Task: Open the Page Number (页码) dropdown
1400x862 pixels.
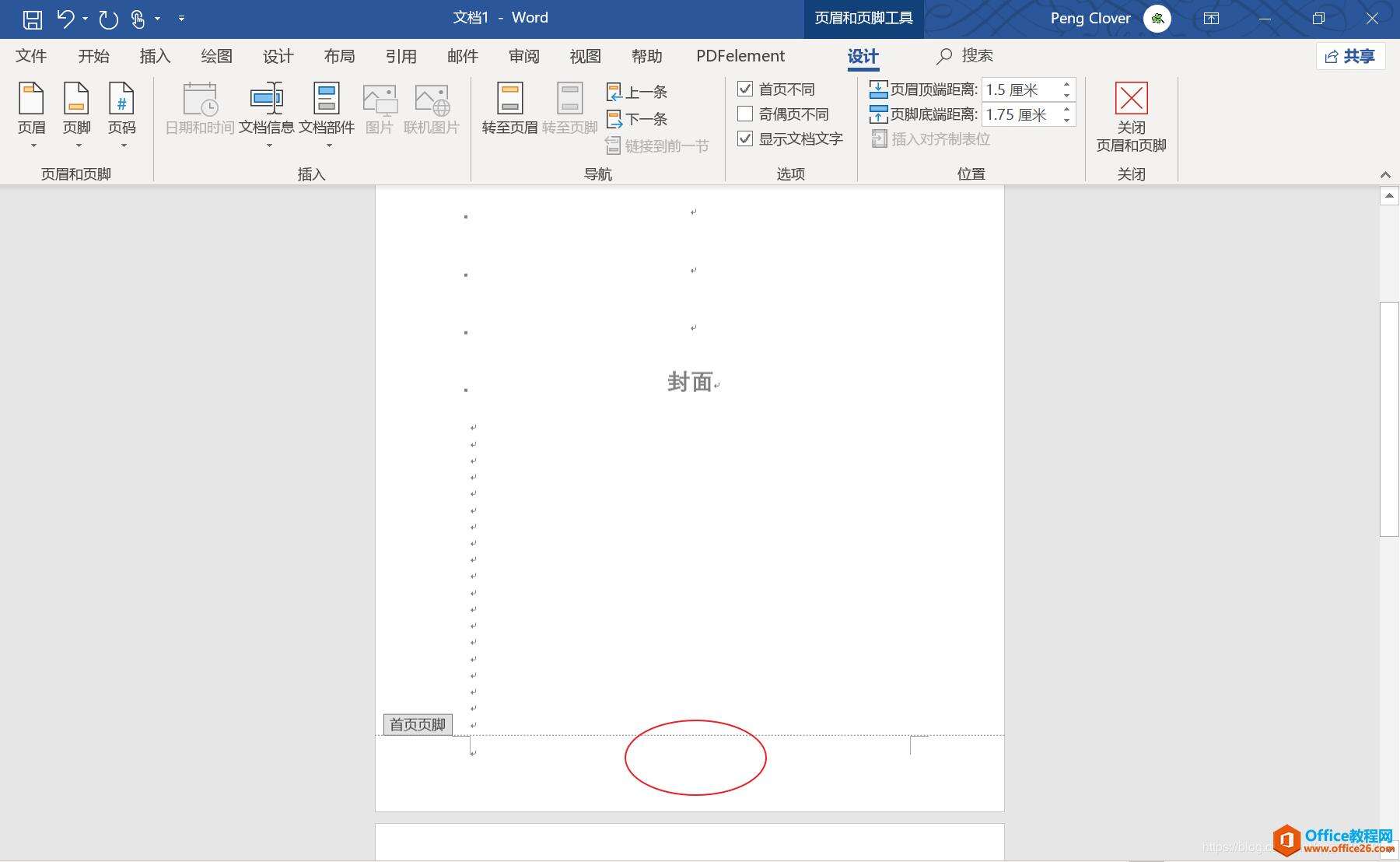Action: 122,115
